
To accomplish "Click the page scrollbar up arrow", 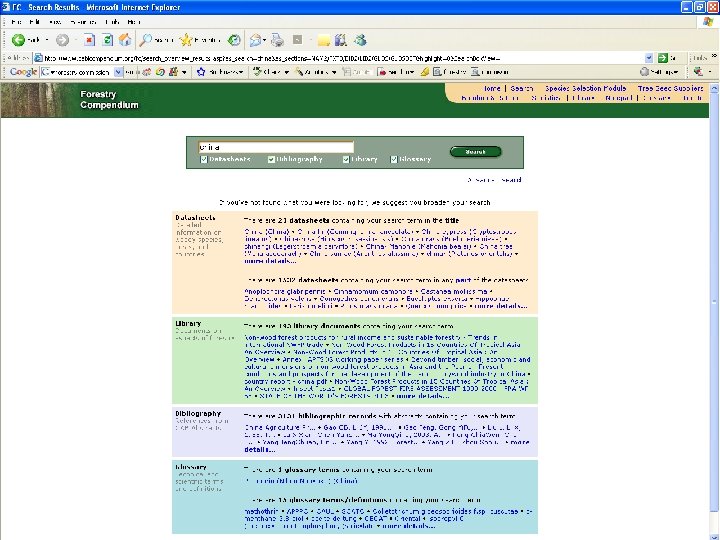I will pyautogui.click(x=714, y=88).
